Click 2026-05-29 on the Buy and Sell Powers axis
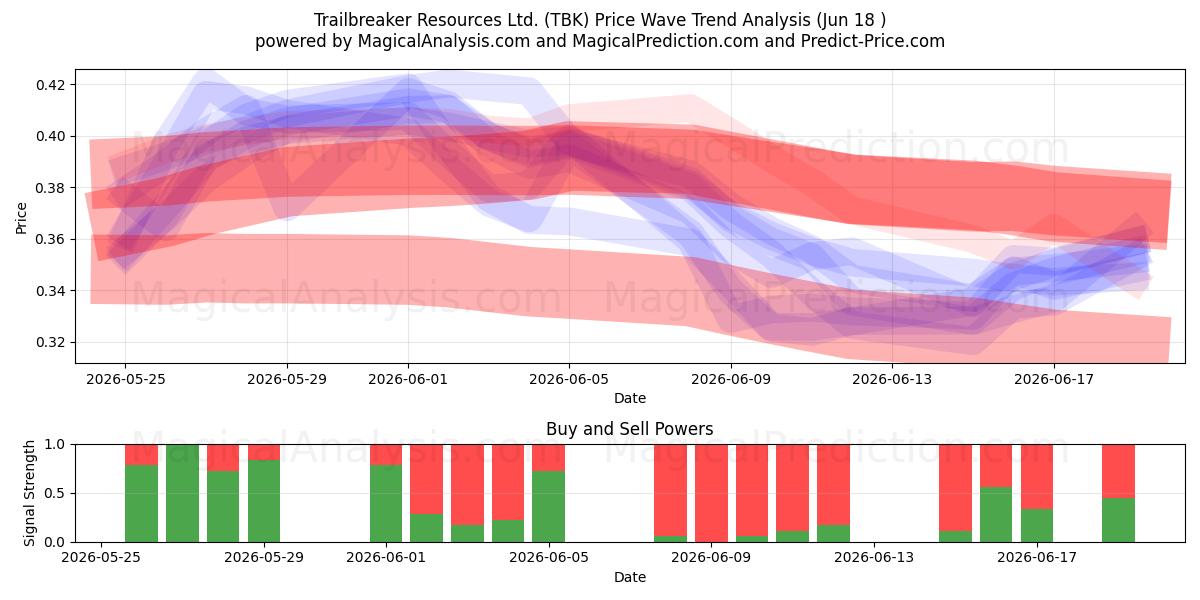 pyautogui.click(x=264, y=558)
